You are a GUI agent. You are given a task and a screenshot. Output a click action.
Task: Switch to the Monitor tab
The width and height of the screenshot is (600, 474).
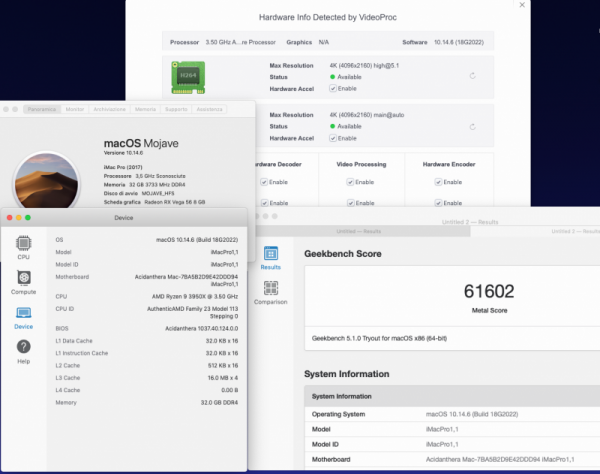tap(75, 109)
